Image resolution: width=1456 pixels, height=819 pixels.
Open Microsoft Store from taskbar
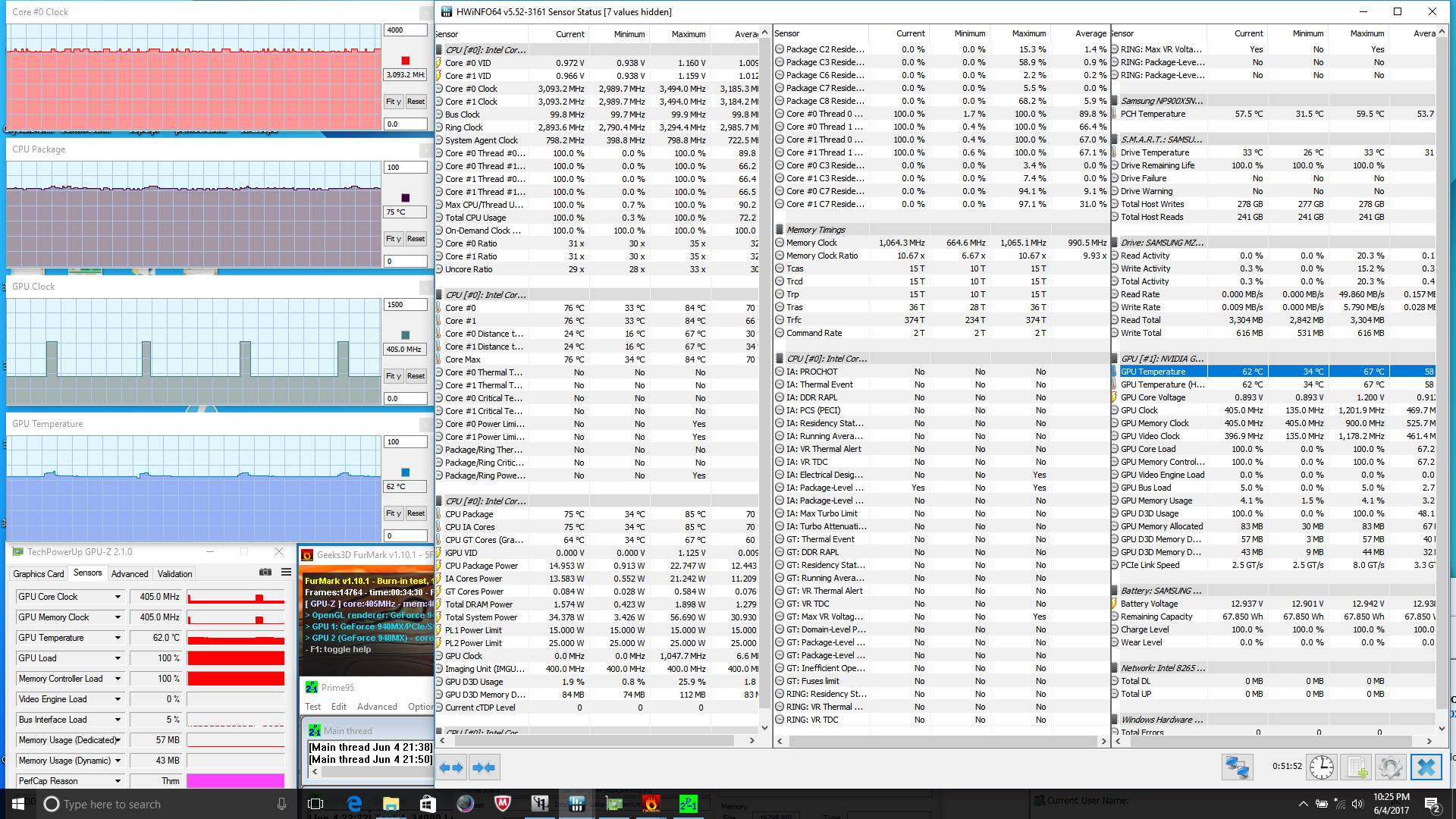click(428, 804)
